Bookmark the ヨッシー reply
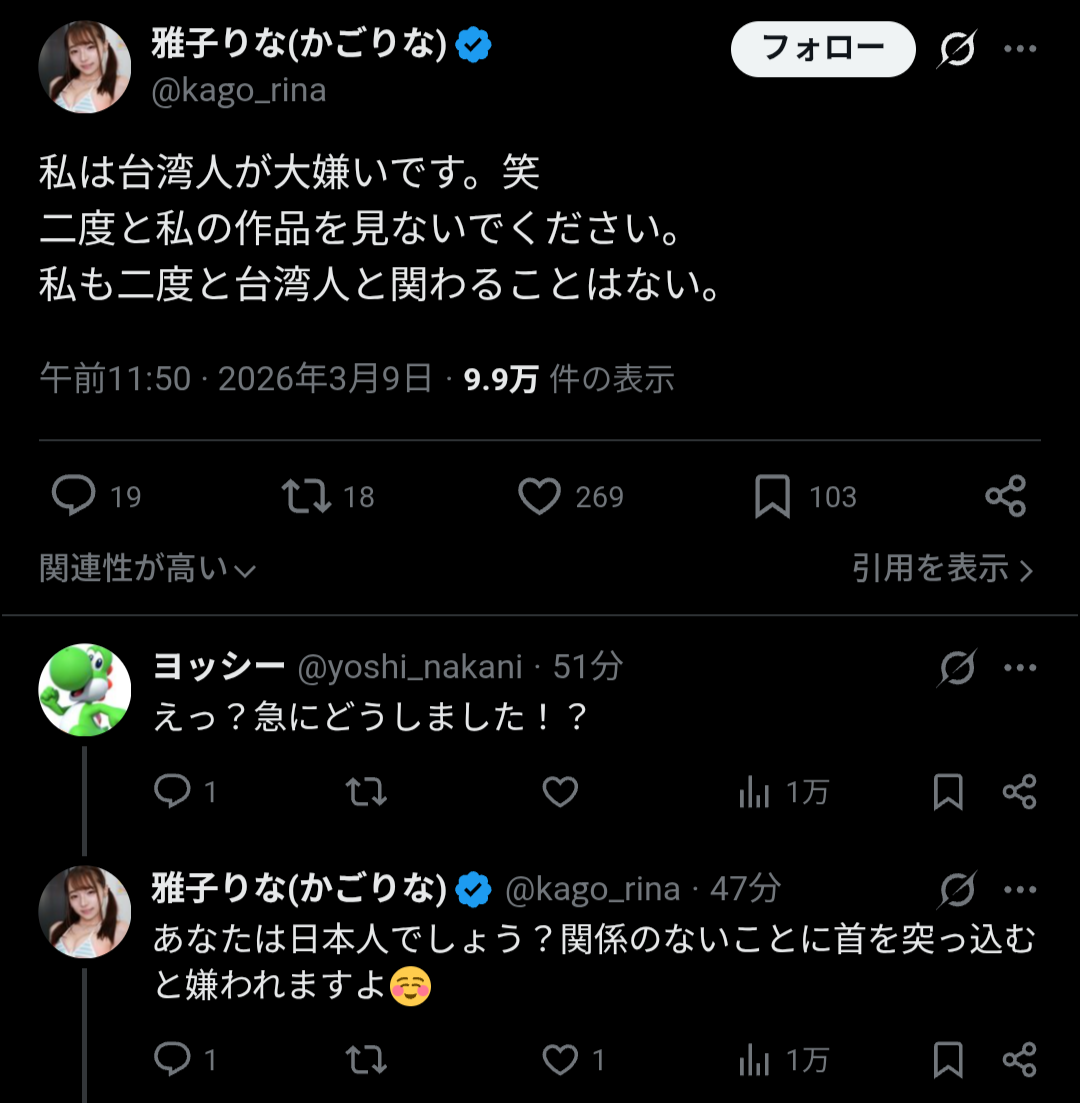1080x1103 pixels. coord(947,792)
